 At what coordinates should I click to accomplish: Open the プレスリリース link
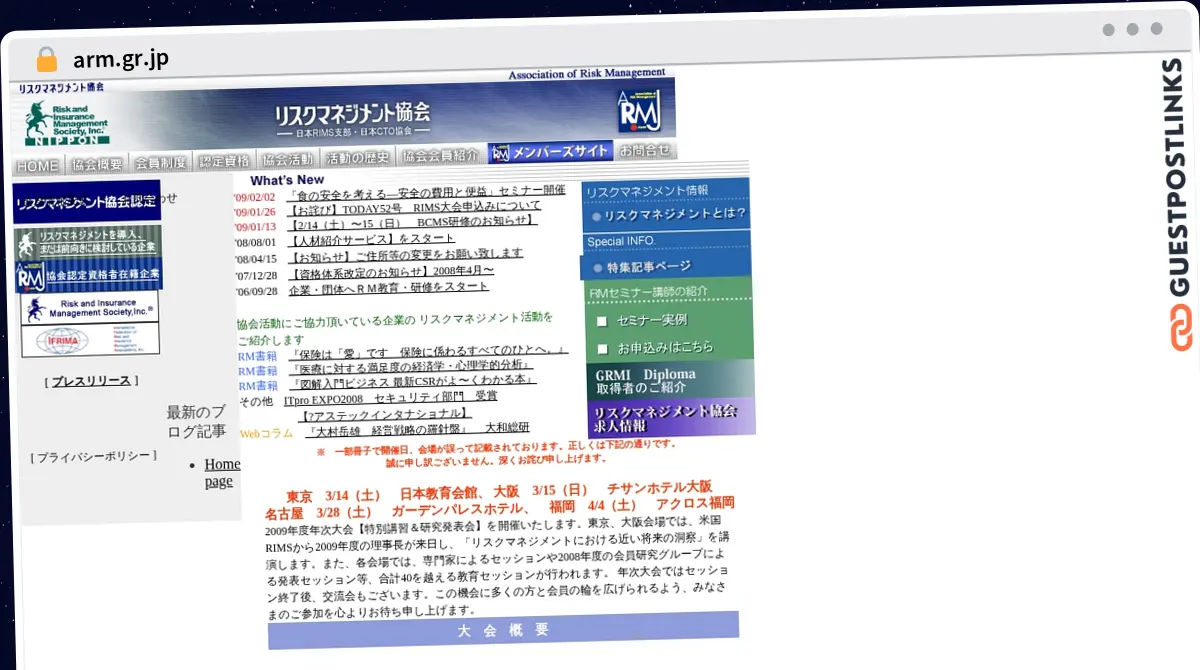click(91, 381)
